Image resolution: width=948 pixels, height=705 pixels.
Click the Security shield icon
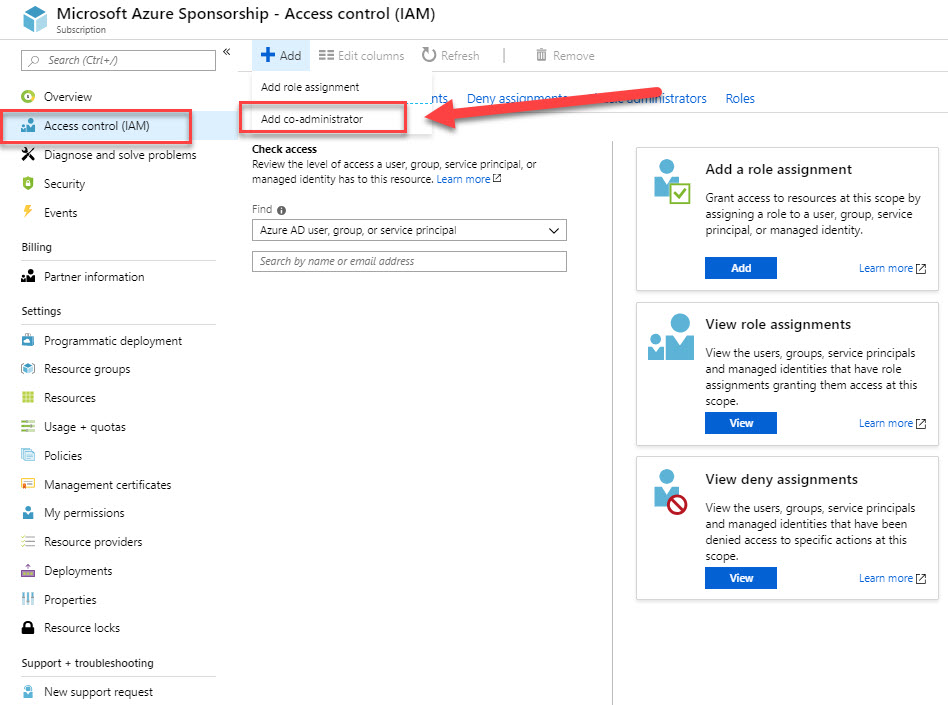pyautogui.click(x=28, y=183)
